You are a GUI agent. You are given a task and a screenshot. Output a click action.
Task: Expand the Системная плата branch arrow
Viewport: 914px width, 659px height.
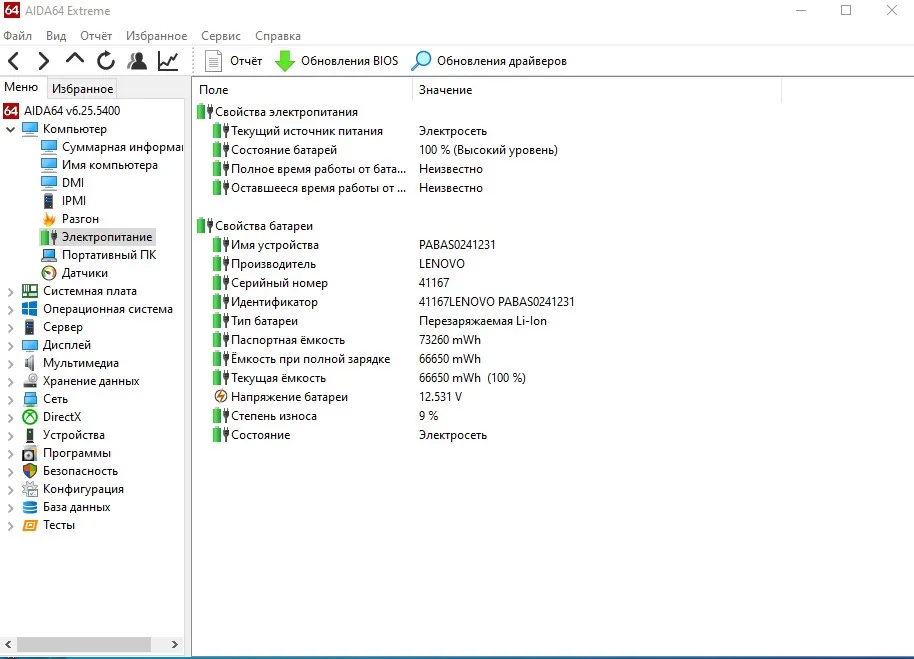10,291
